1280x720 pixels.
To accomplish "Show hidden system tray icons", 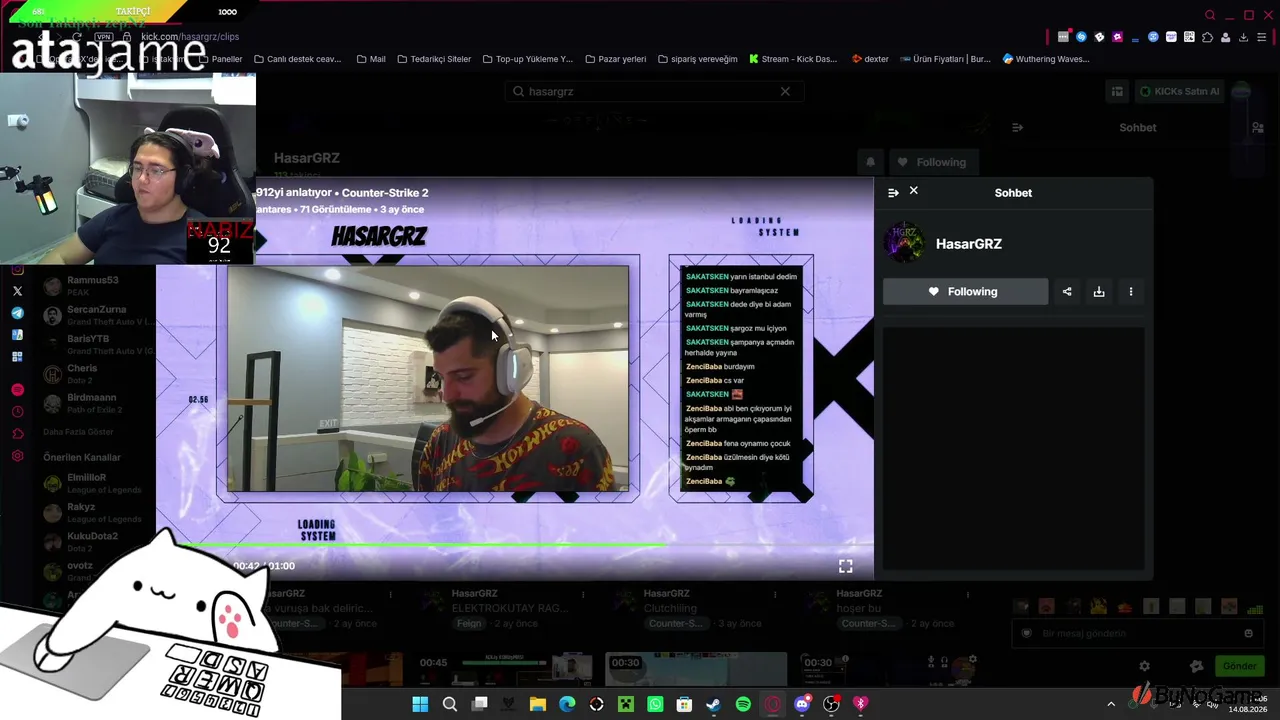I will [x=1111, y=704].
